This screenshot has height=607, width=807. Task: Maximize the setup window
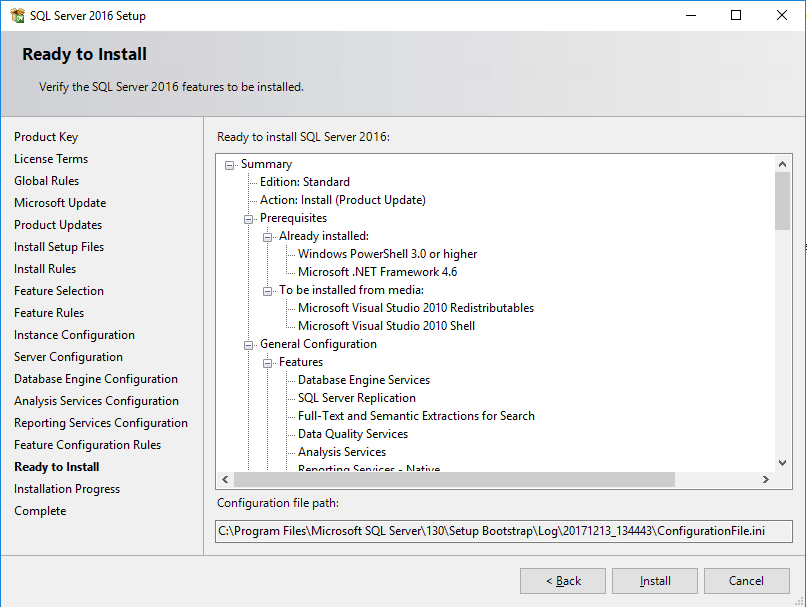(736, 15)
